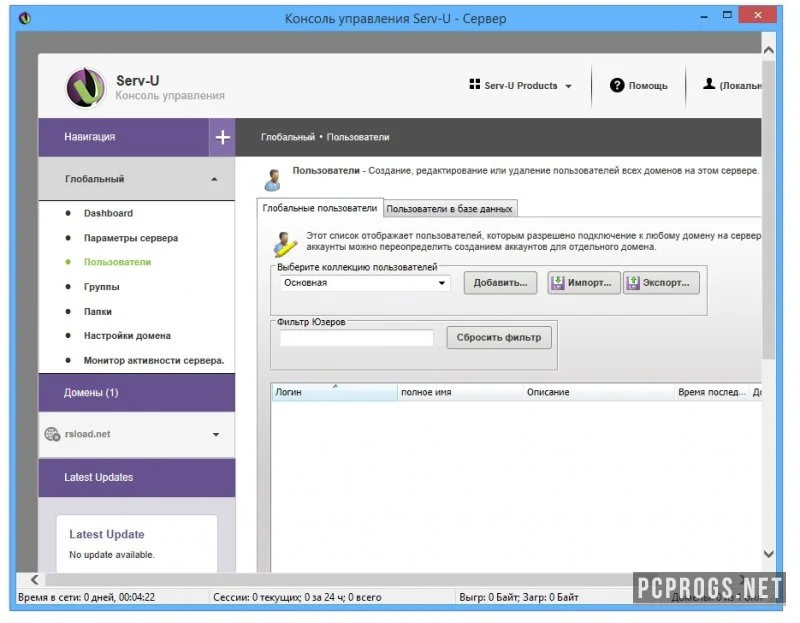The width and height of the screenshot is (800, 623).
Task: Collapse the Глобальный navigation section
Action: click(214, 179)
